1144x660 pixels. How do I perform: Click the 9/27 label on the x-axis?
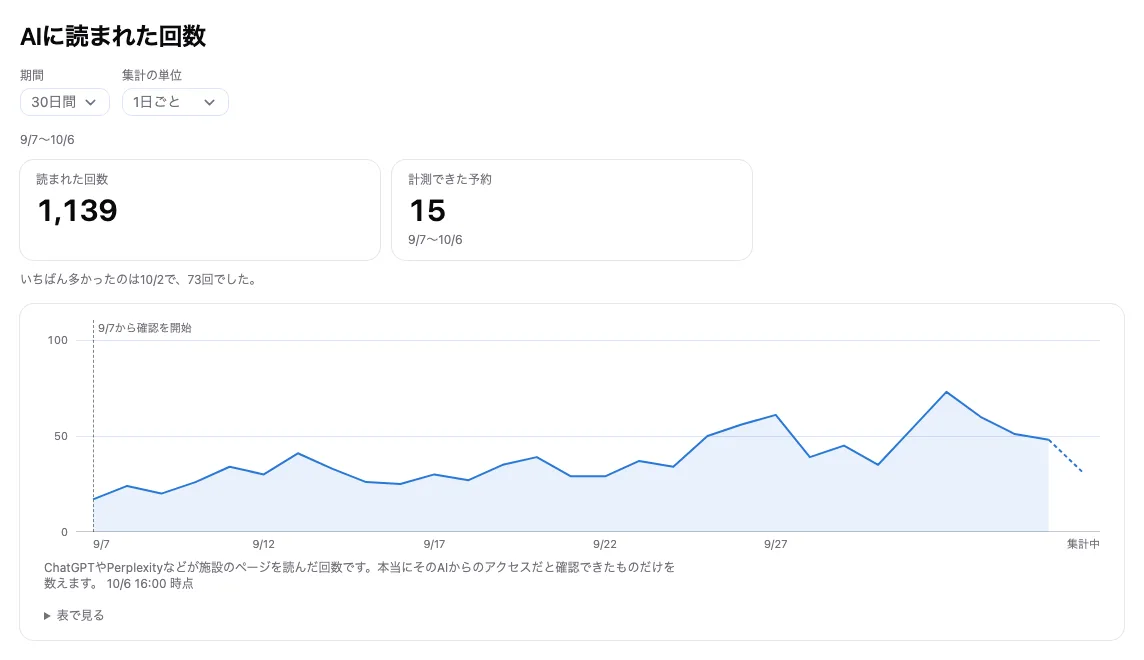pyautogui.click(x=776, y=544)
